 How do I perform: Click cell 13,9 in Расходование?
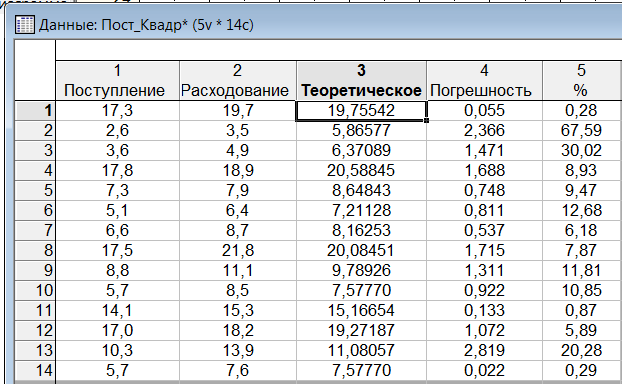click(238, 351)
